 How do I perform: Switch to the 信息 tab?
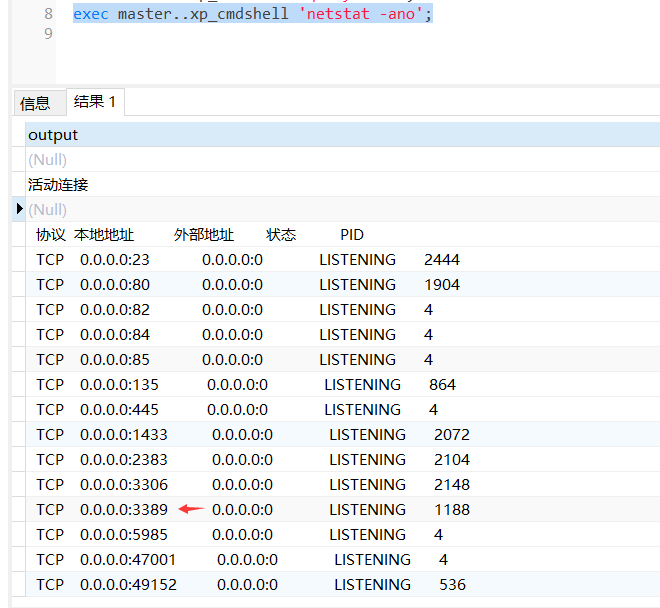coord(35,103)
